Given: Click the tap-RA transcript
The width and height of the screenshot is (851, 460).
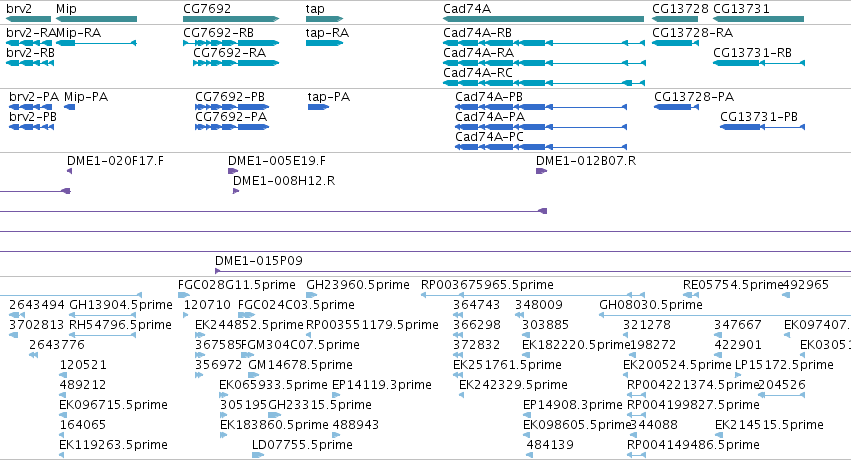Looking at the screenshot, I should coord(325,43).
